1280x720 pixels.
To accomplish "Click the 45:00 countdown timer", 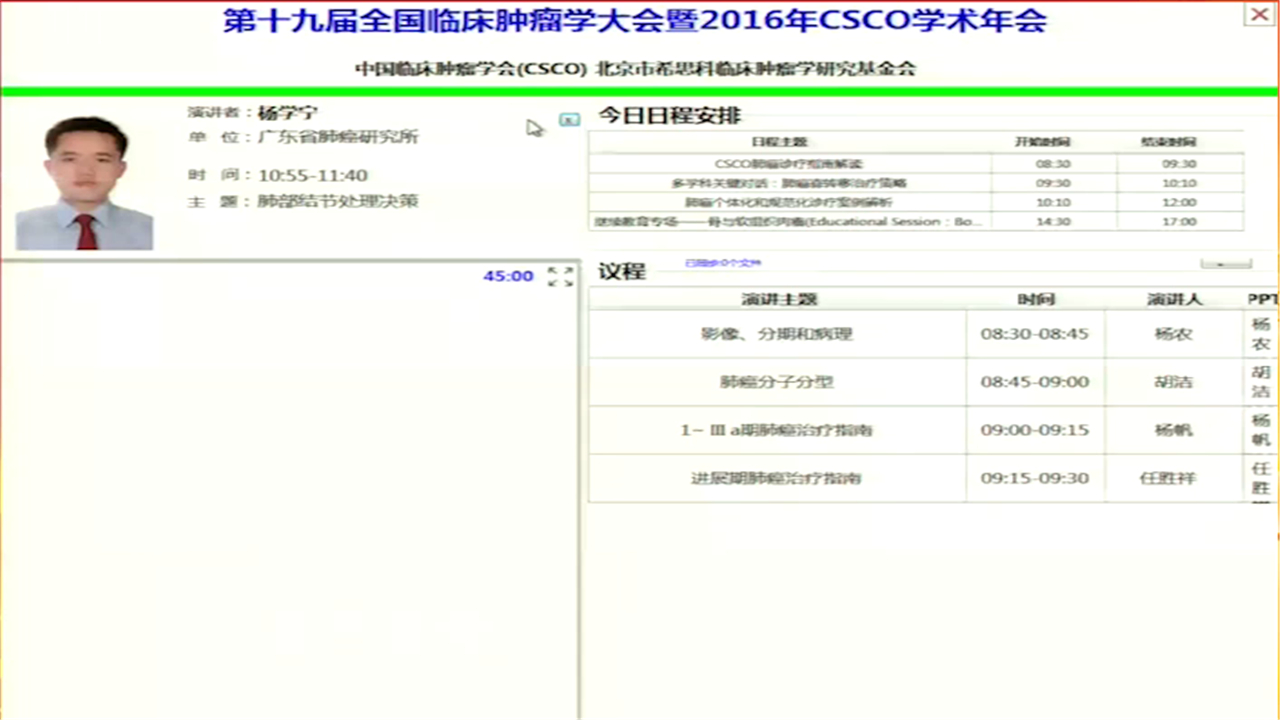I will [x=508, y=276].
